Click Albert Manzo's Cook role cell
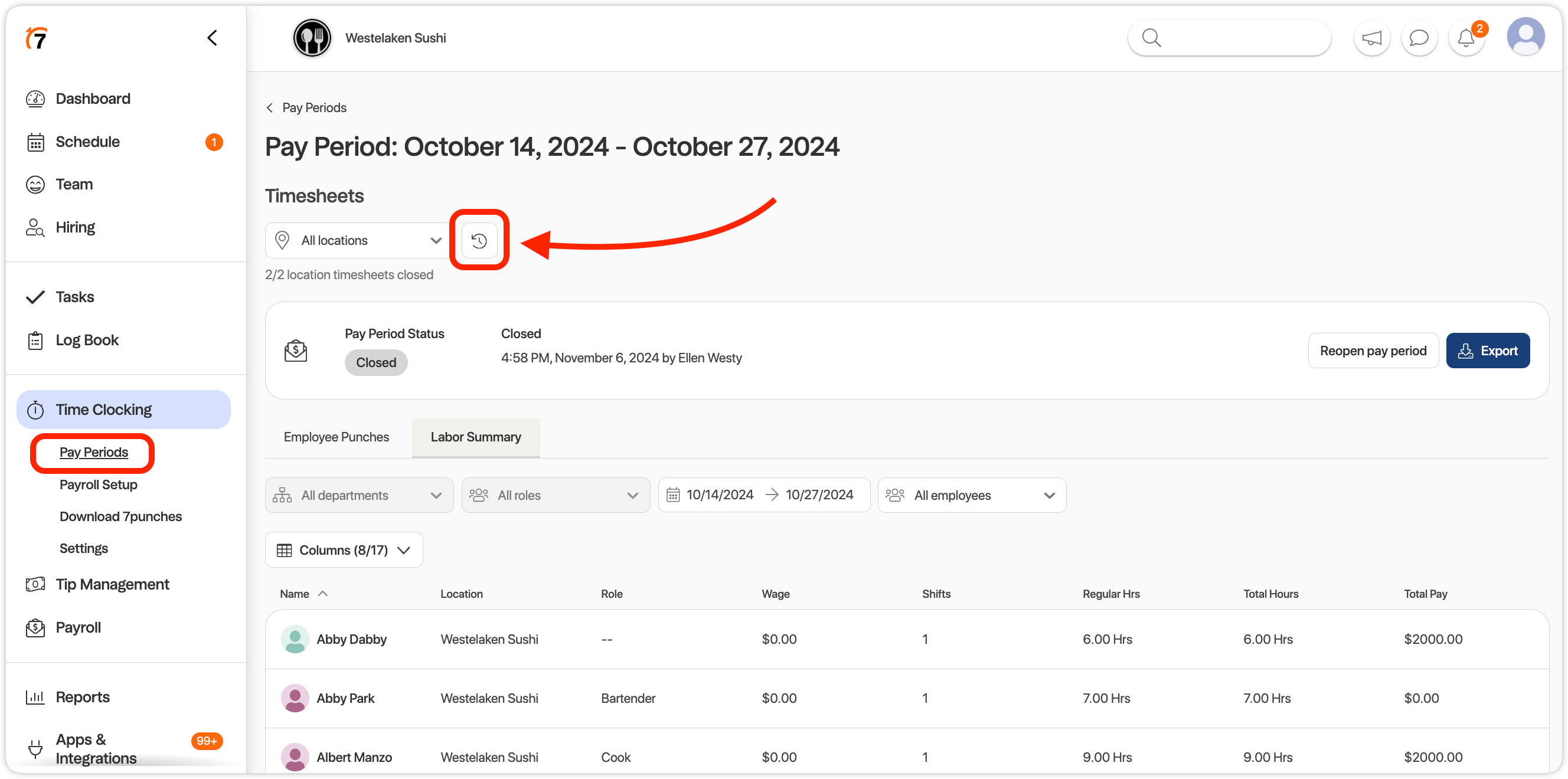 click(615, 757)
